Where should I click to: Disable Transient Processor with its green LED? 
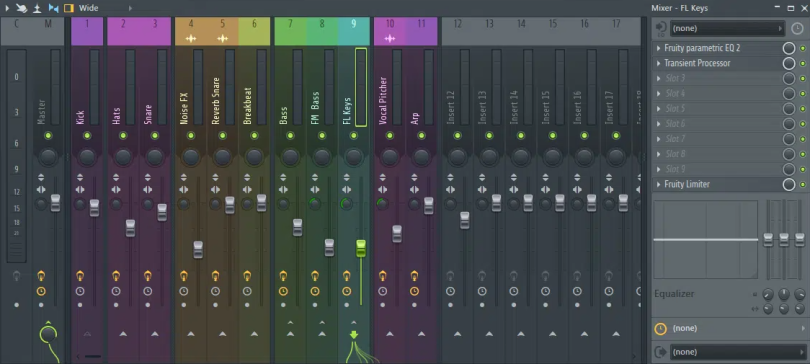[803, 64]
